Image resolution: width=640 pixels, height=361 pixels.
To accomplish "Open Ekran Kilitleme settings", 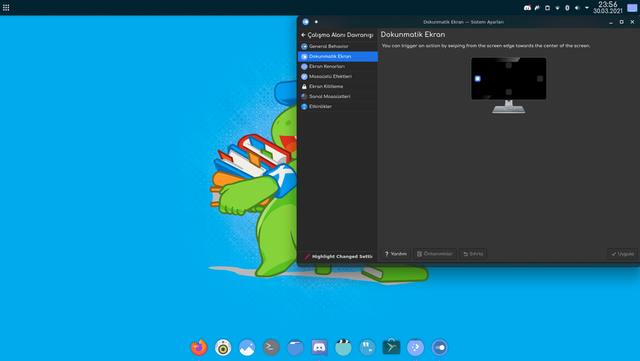I will [338, 87].
